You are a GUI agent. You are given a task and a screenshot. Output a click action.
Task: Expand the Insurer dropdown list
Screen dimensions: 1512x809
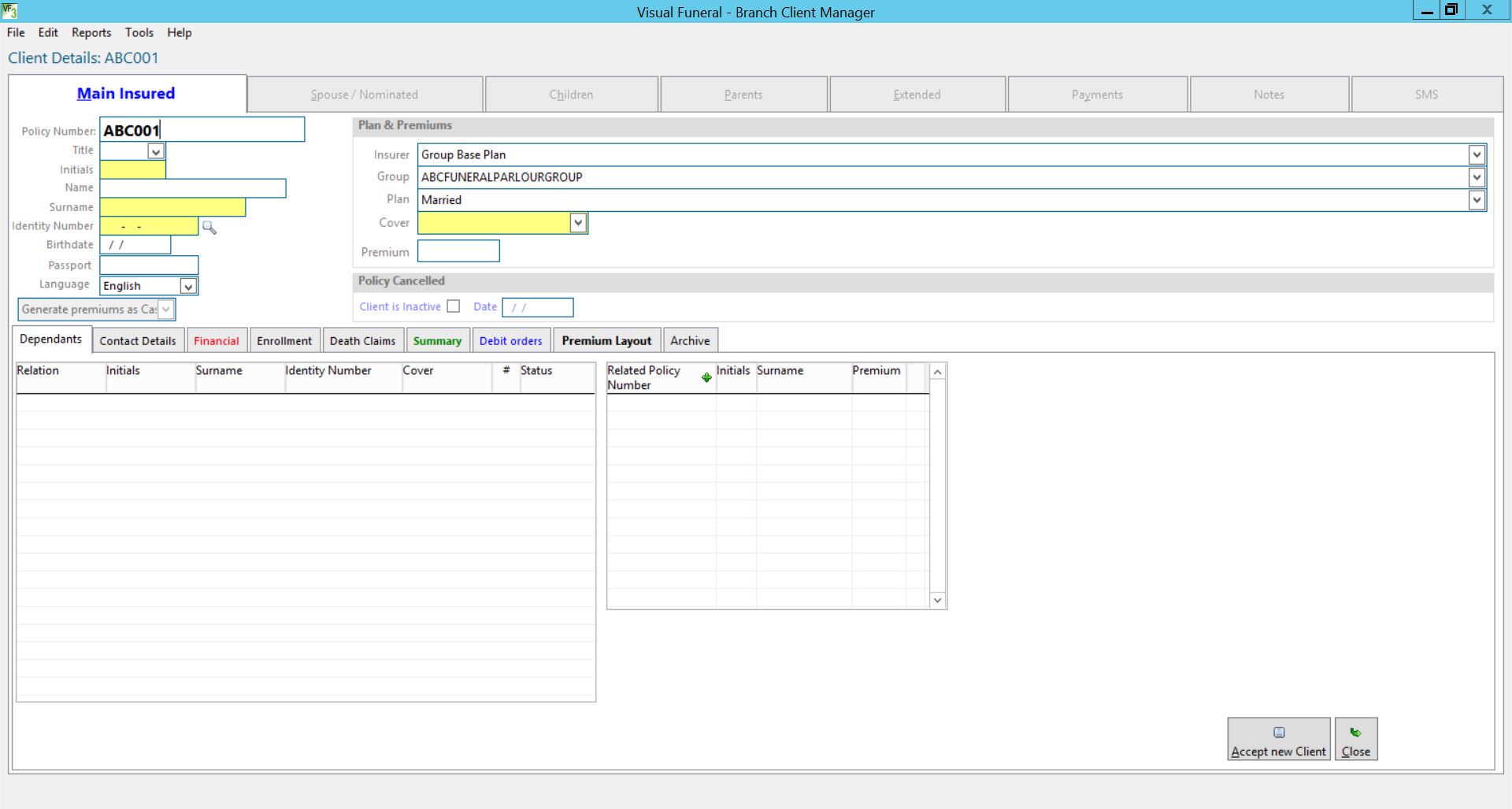click(1477, 155)
